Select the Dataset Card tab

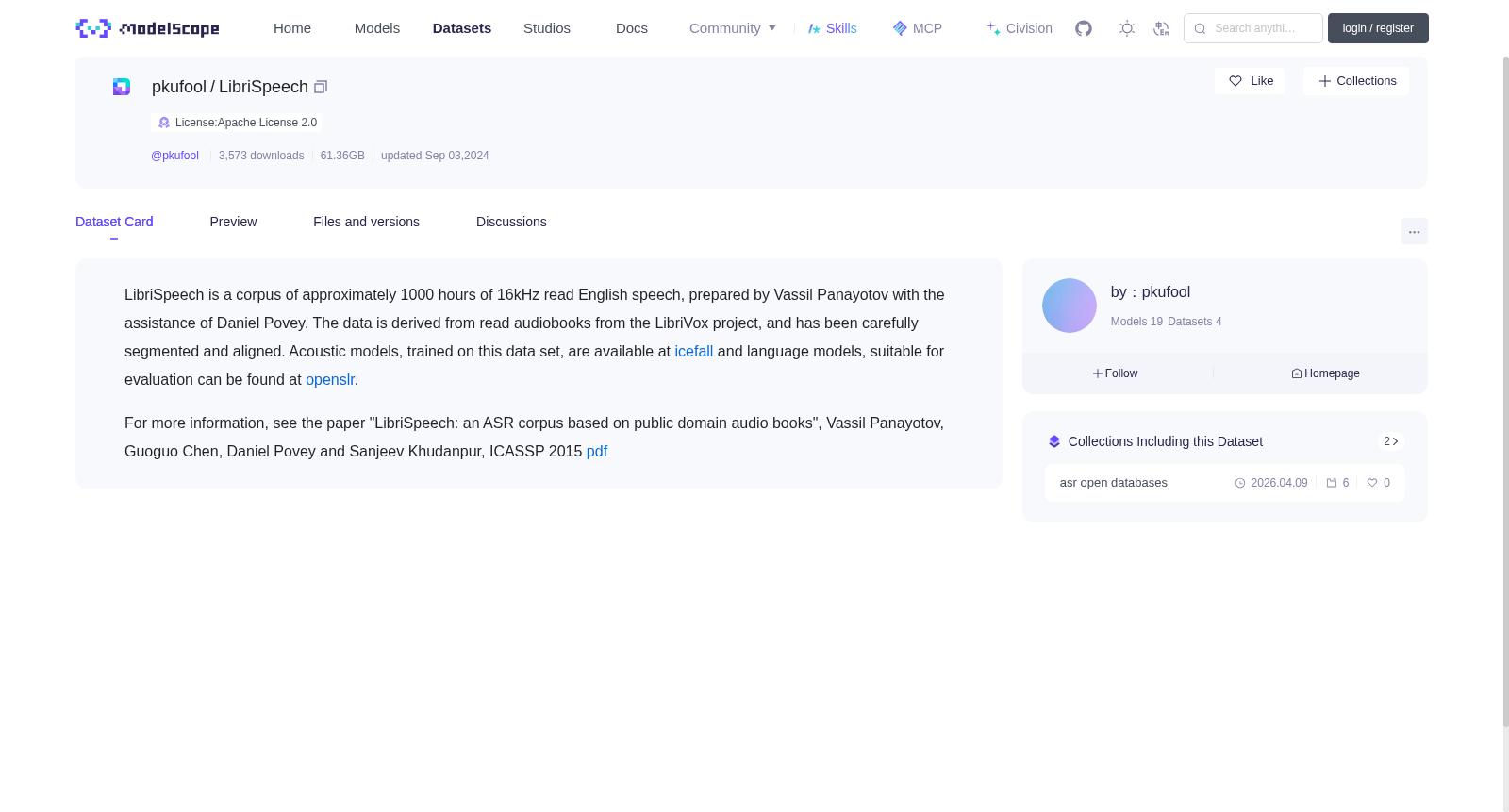(114, 222)
